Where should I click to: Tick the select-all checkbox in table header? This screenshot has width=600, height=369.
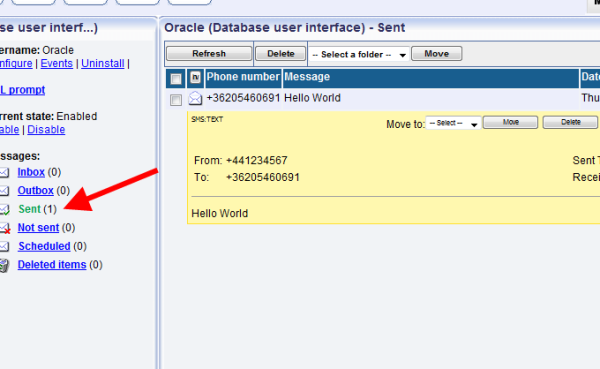(176, 79)
